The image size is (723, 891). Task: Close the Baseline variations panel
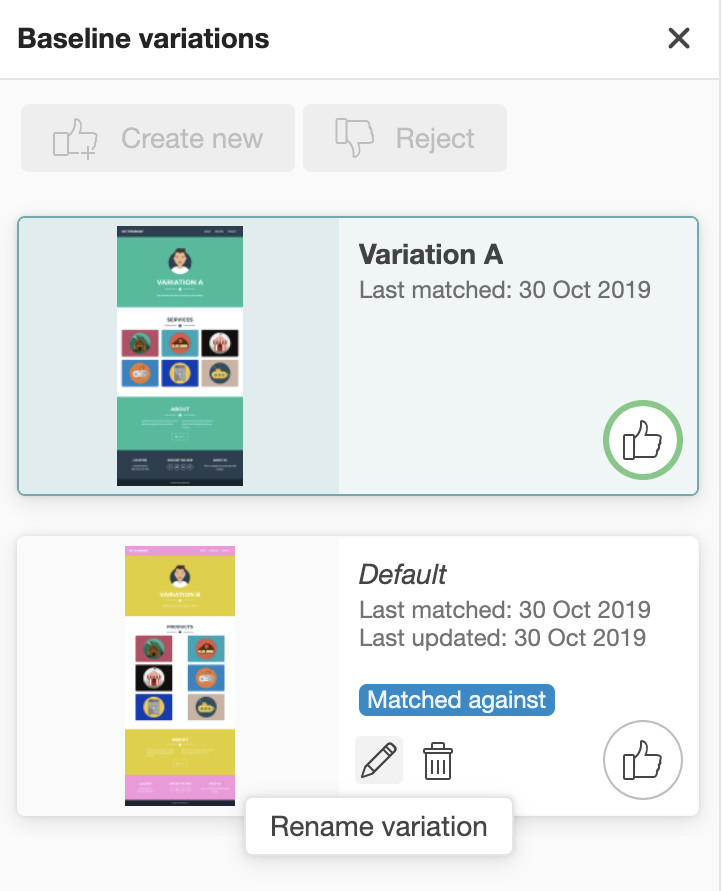click(x=679, y=39)
